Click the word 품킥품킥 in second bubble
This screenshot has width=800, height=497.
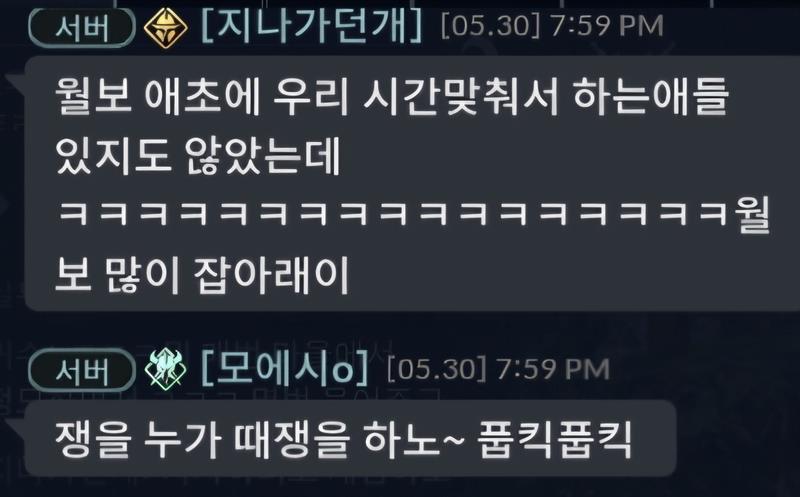(555, 439)
